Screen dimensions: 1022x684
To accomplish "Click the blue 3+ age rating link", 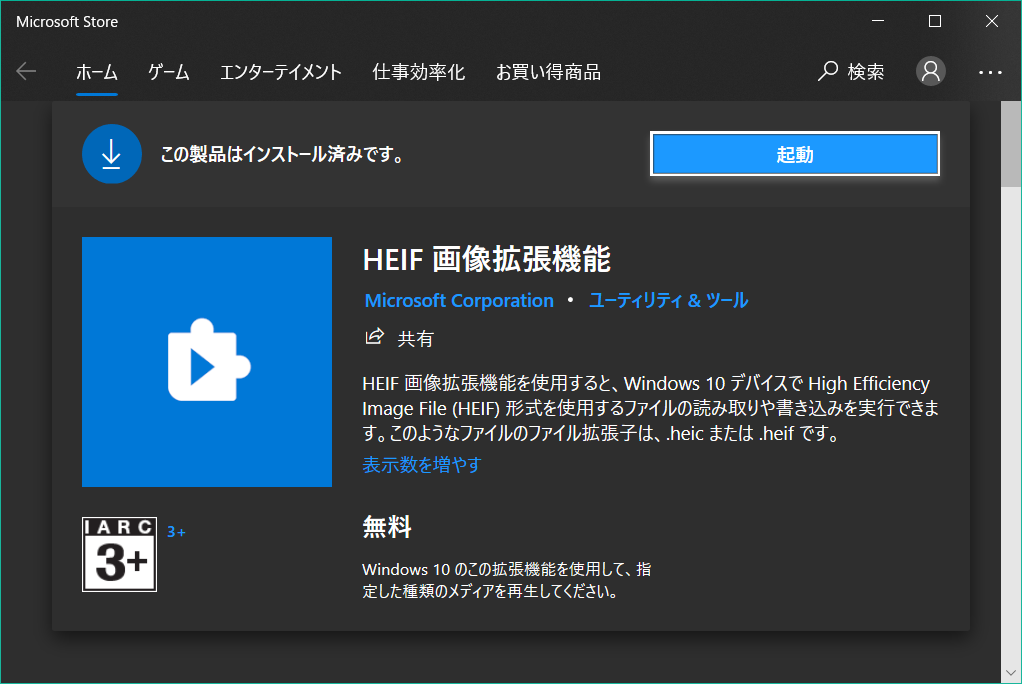I will (x=176, y=532).
